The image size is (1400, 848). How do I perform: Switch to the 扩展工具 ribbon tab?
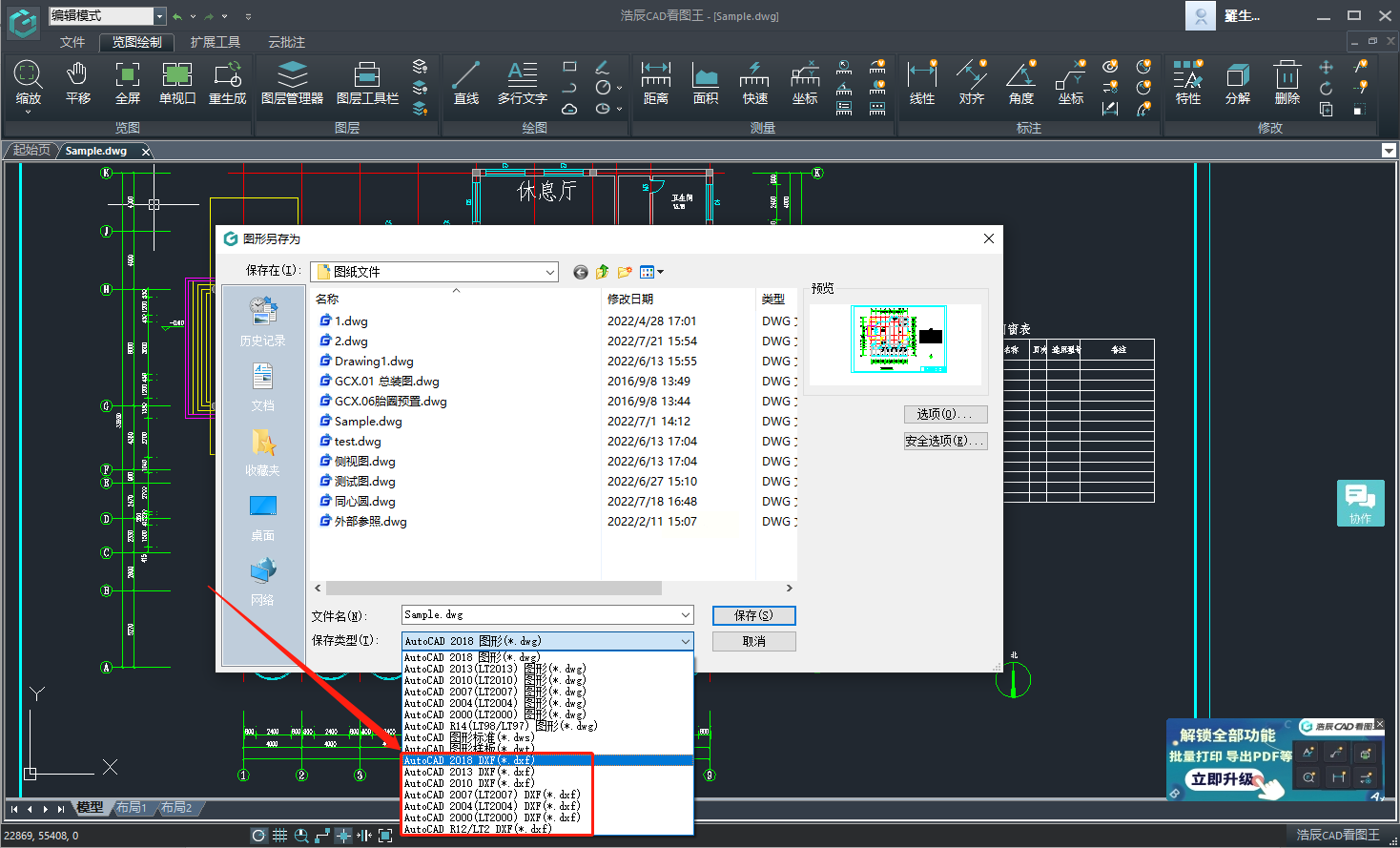coord(215,42)
